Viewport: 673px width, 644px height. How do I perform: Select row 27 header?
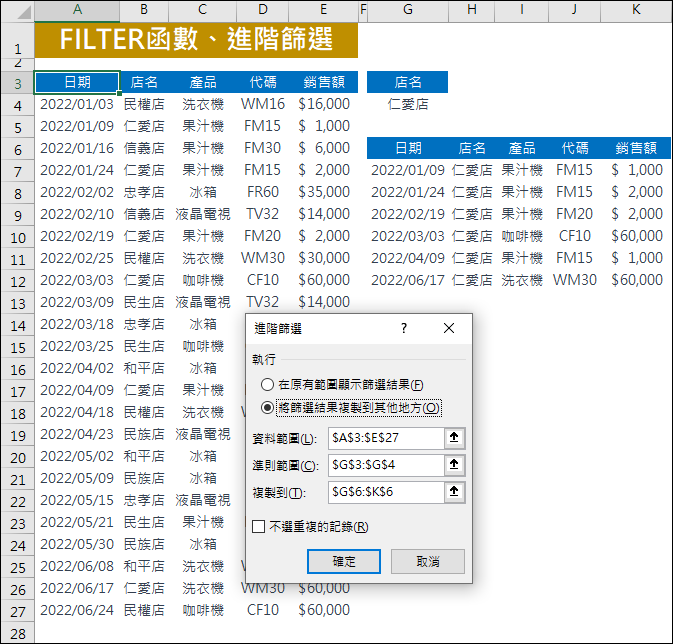[x=18, y=611]
